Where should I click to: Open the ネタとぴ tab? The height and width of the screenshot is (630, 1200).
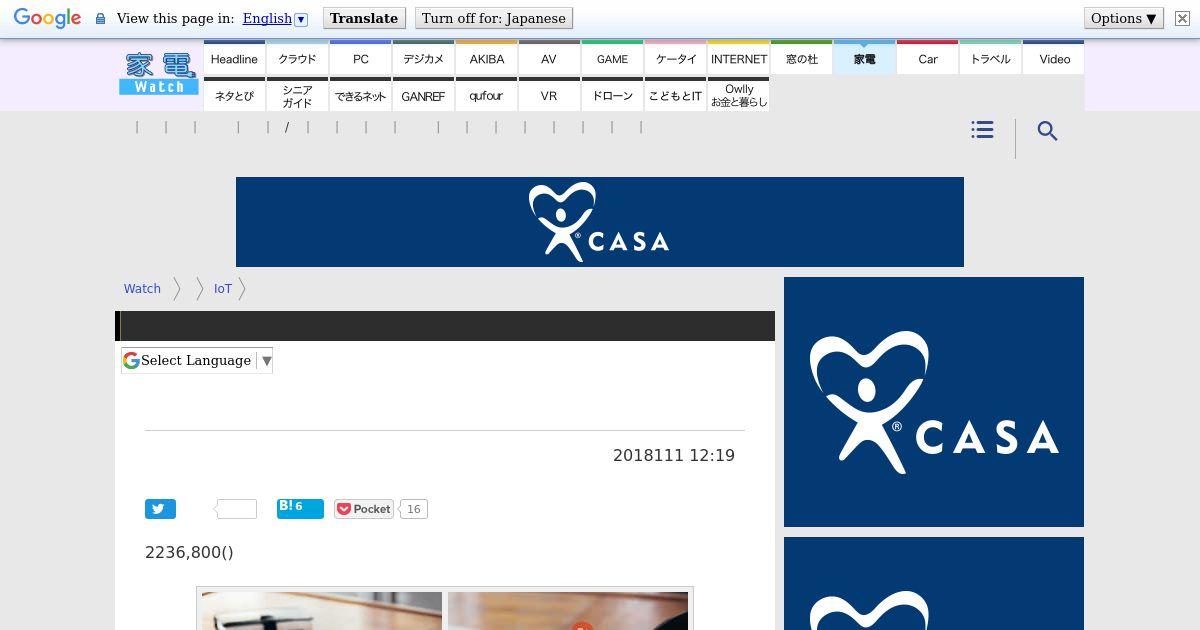tap(234, 95)
